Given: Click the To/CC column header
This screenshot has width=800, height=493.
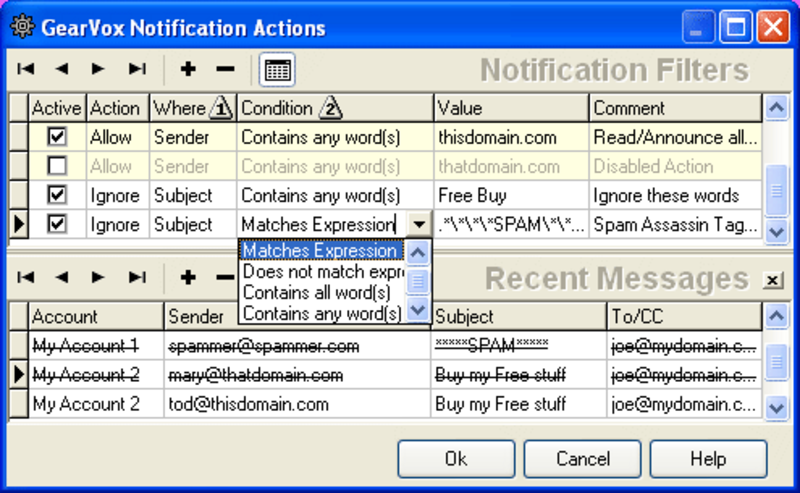Looking at the screenshot, I should click(684, 316).
